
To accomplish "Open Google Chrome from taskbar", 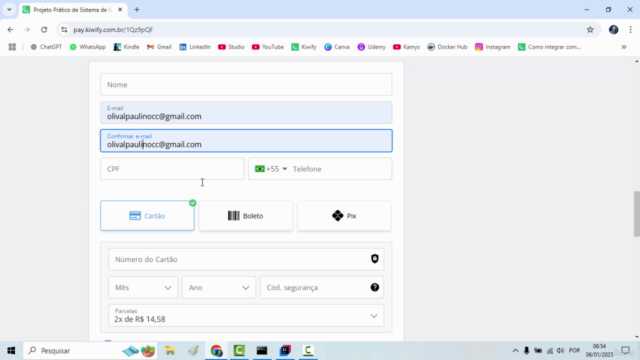I will pos(216,351).
